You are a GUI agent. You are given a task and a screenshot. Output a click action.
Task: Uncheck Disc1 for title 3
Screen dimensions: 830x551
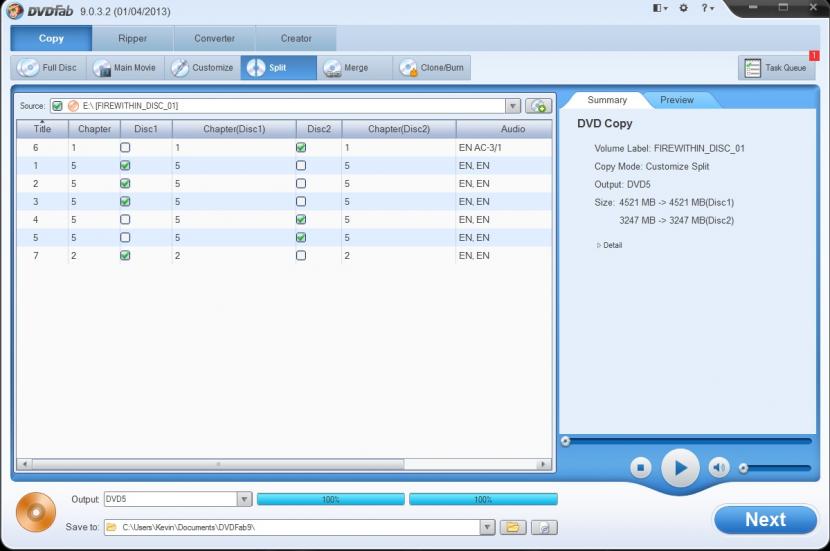(x=125, y=202)
